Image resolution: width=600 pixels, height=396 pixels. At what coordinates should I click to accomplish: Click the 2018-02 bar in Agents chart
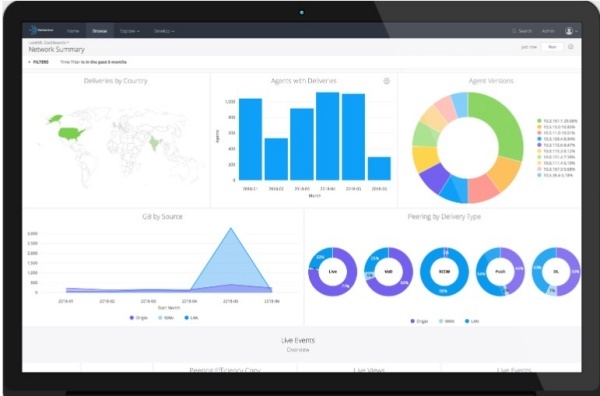point(276,159)
